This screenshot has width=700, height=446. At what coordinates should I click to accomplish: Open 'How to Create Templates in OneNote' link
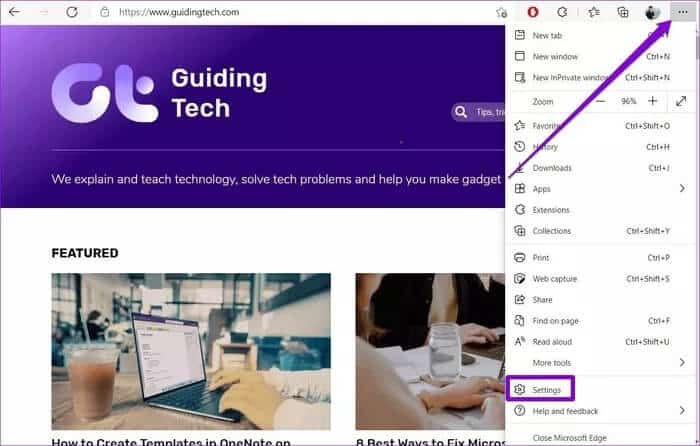pyautogui.click(x=171, y=442)
